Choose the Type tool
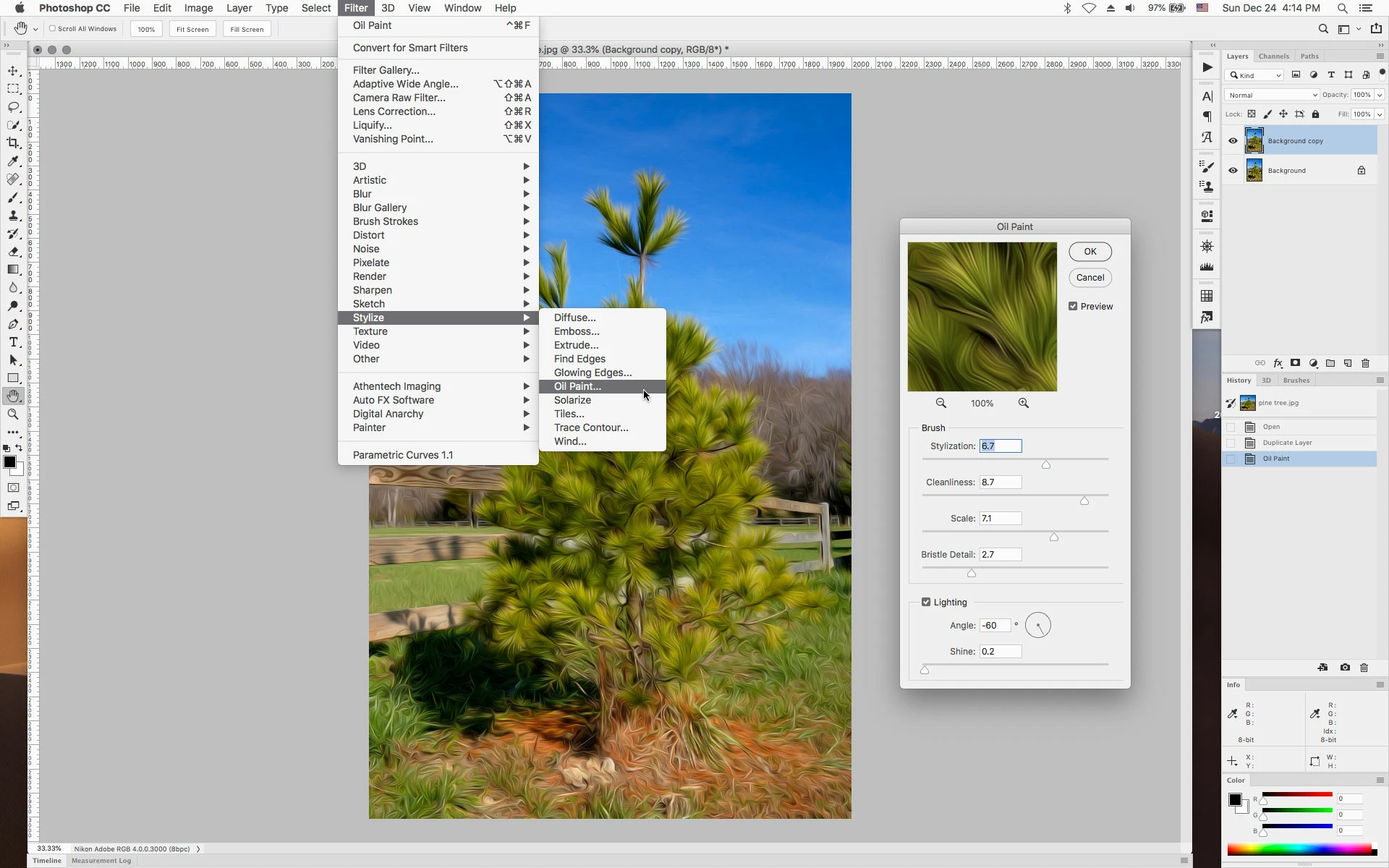The width and height of the screenshot is (1389, 868). click(13, 342)
